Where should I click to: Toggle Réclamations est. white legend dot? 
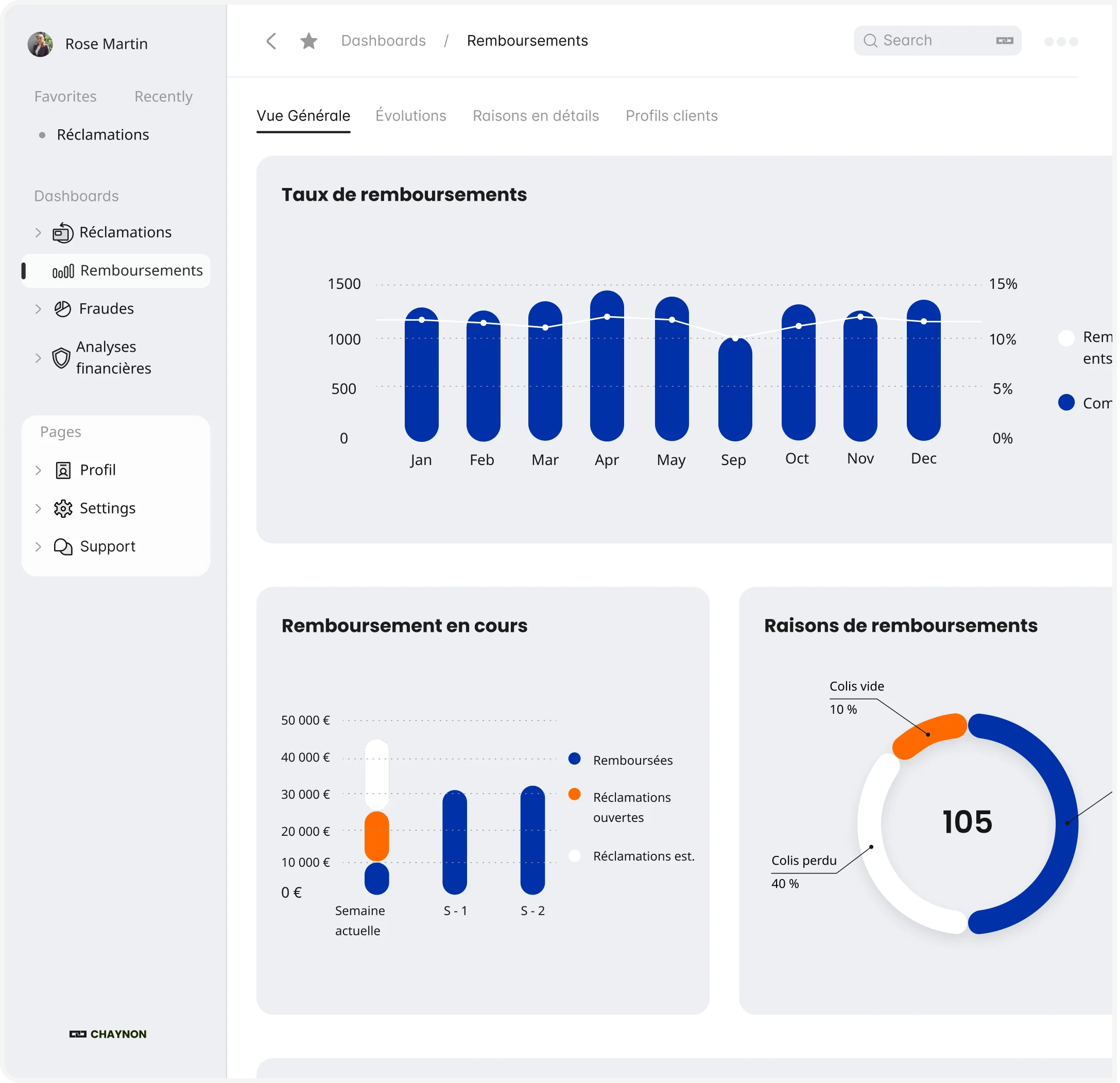pos(575,855)
